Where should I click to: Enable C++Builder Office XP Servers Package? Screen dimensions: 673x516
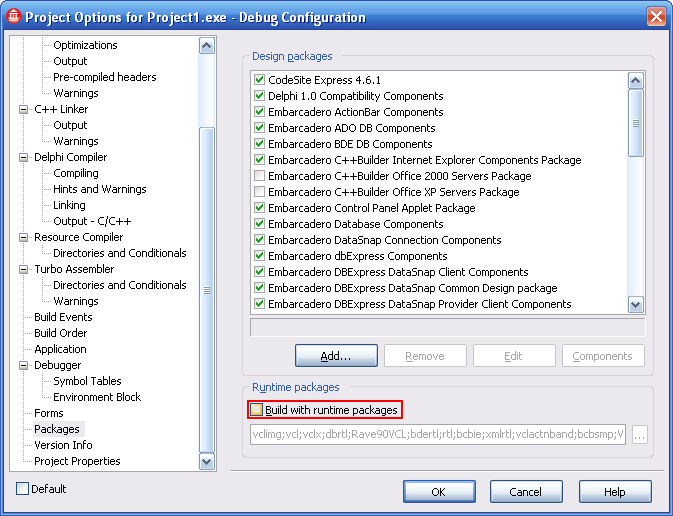(259, 191)
